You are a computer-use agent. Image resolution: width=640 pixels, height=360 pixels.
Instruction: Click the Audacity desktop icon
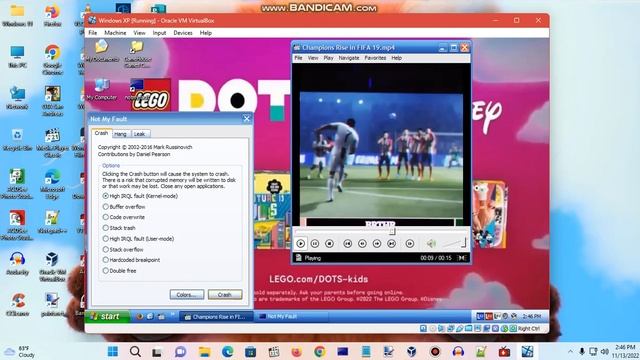[x=18, y=263]
